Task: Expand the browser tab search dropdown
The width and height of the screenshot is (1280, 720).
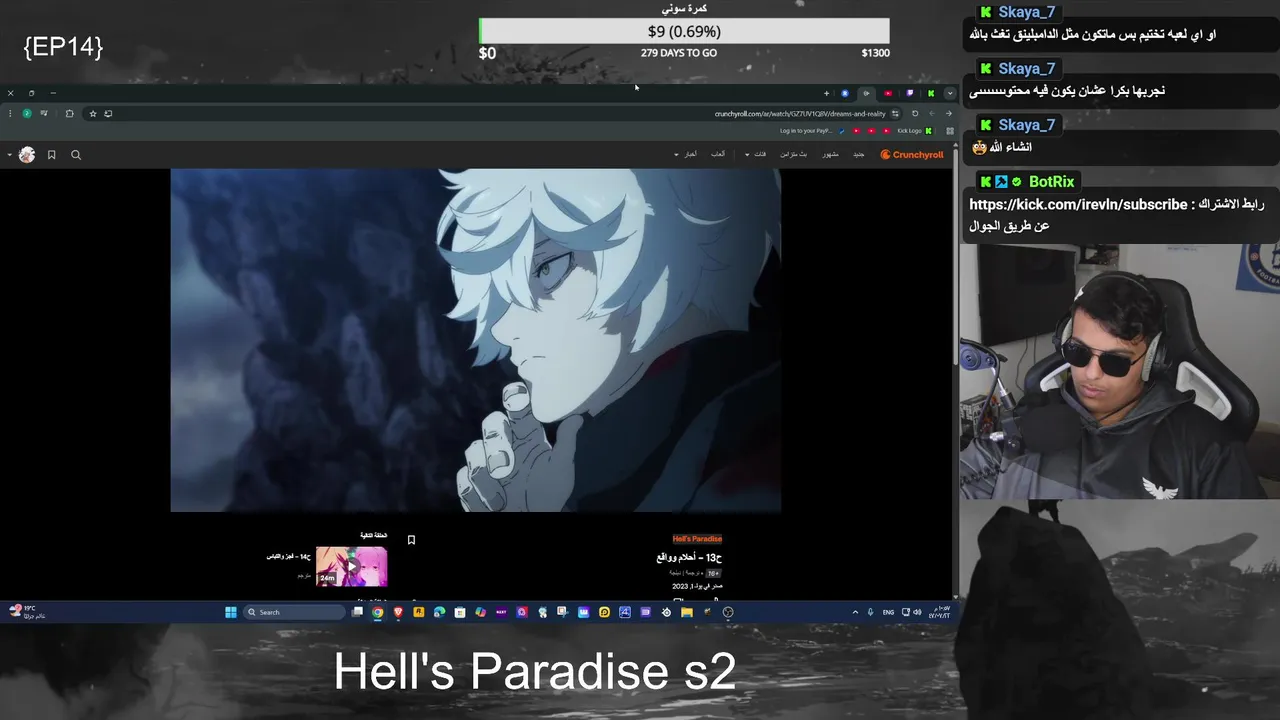Action: (950, 93)
